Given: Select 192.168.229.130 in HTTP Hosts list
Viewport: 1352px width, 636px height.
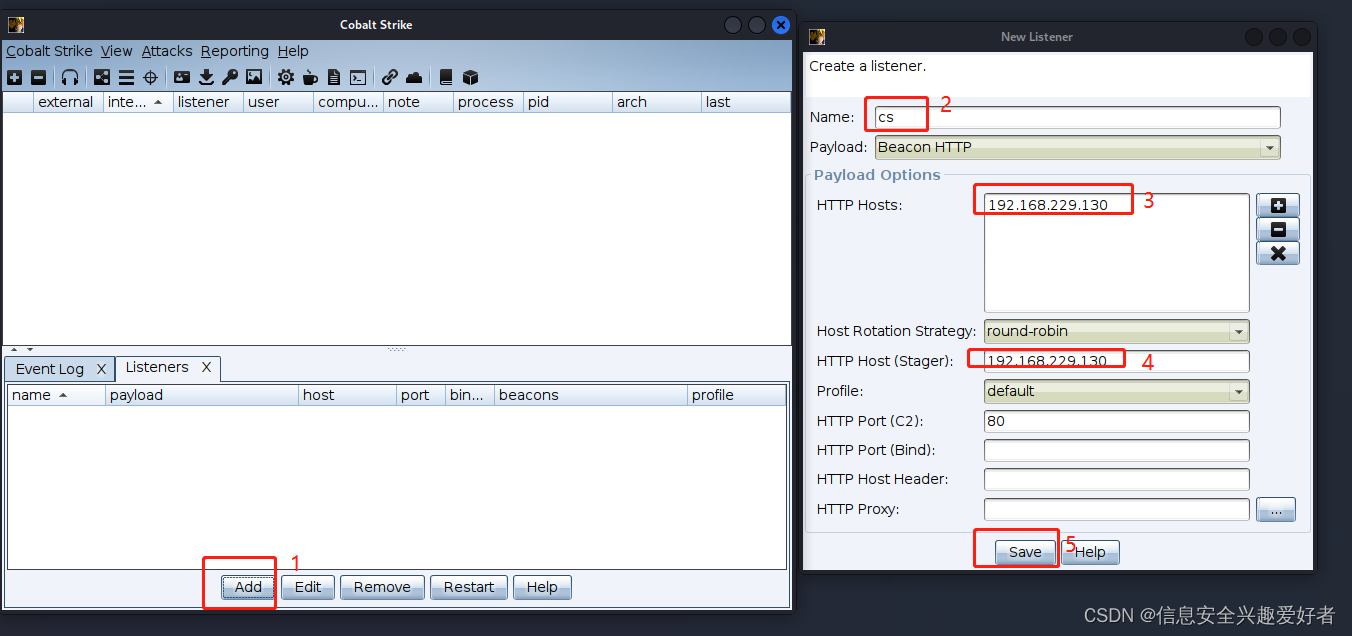Looking at the screenshot, I should pos(1048,205).
